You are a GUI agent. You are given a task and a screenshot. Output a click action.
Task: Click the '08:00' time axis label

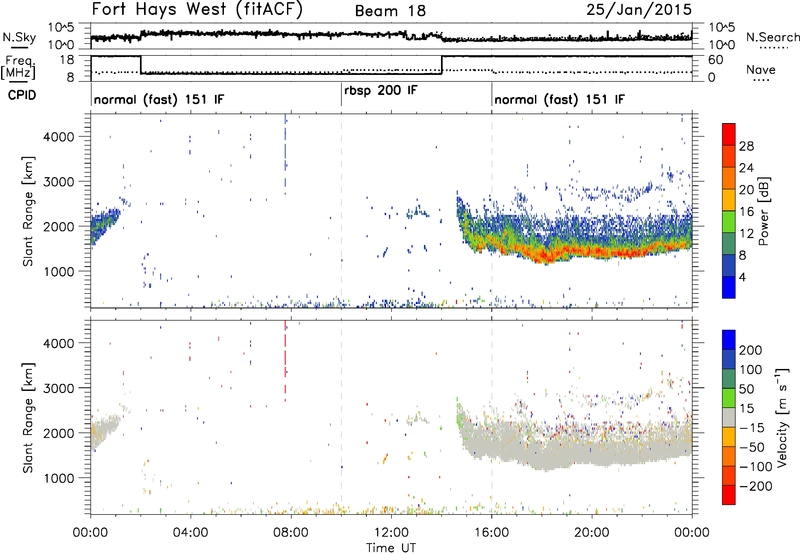291,533
